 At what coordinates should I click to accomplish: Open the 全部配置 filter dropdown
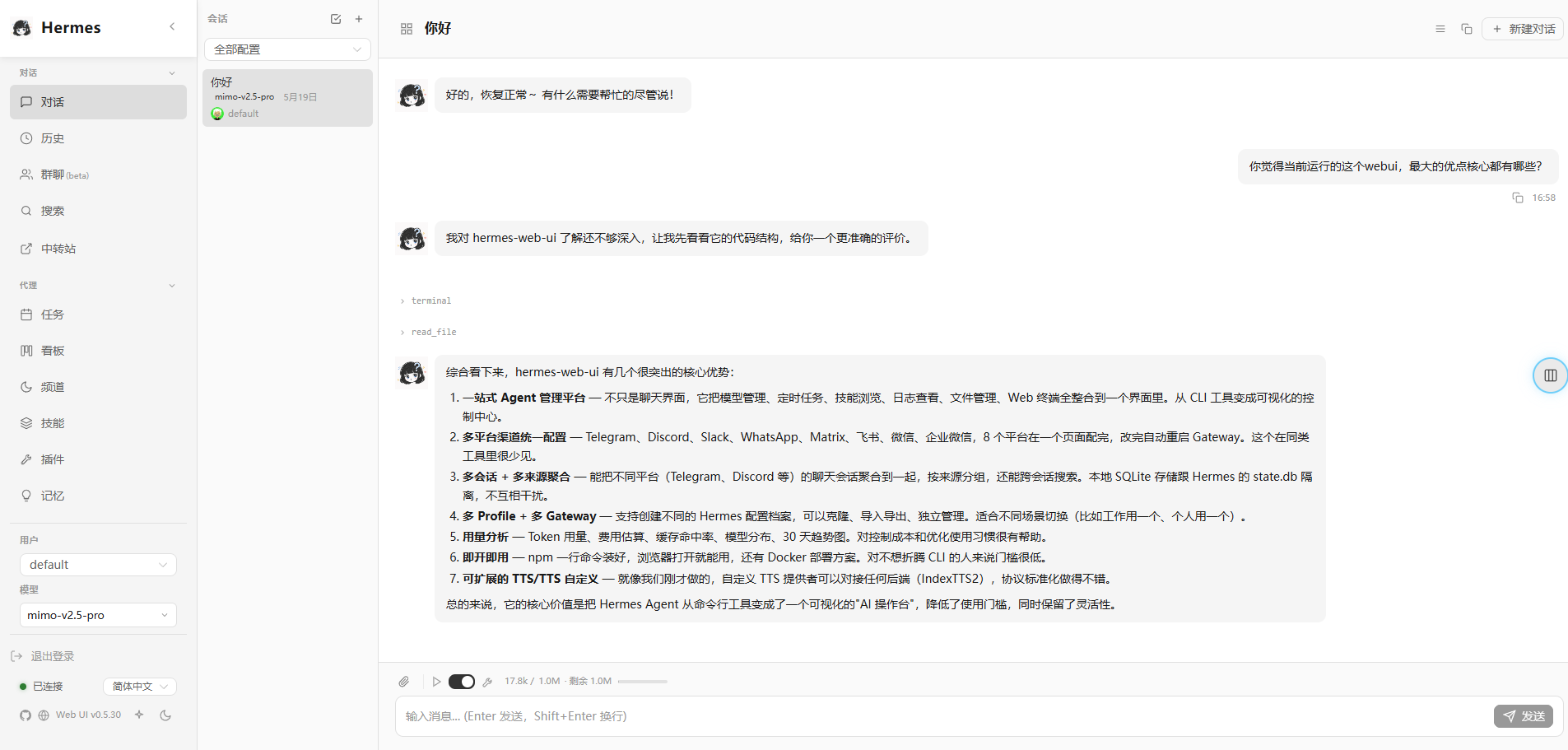pyautogui.click(x=287, y=49)
